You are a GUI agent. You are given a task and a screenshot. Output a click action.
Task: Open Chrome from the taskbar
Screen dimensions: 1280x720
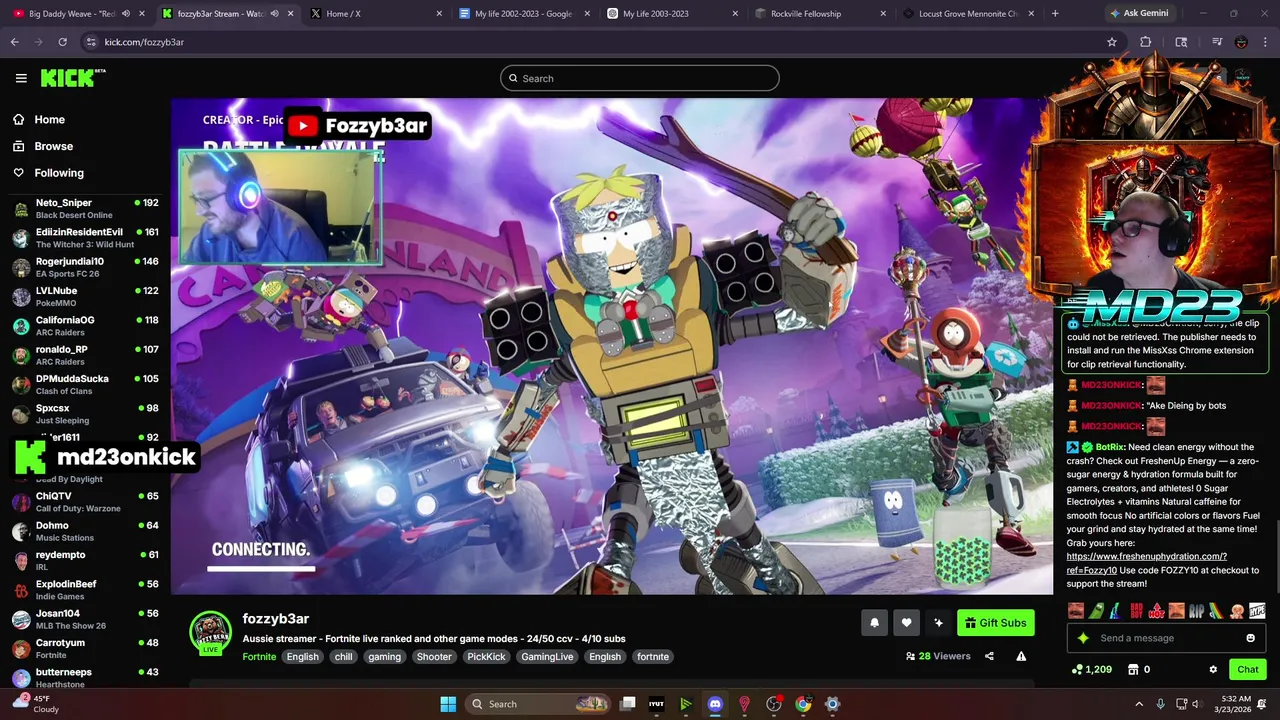point(803,704)
